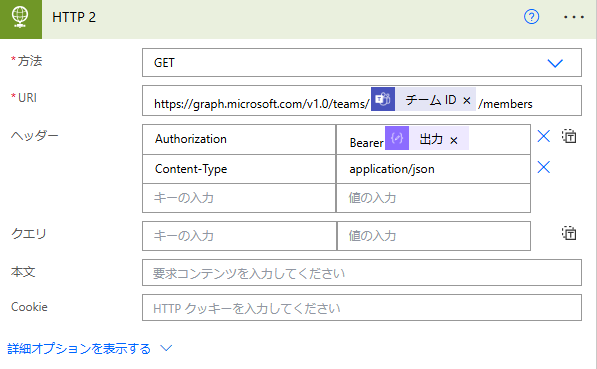Click the 本文 request body field
The width and height of the screenshot is (597, 369).
click(362, 273)
